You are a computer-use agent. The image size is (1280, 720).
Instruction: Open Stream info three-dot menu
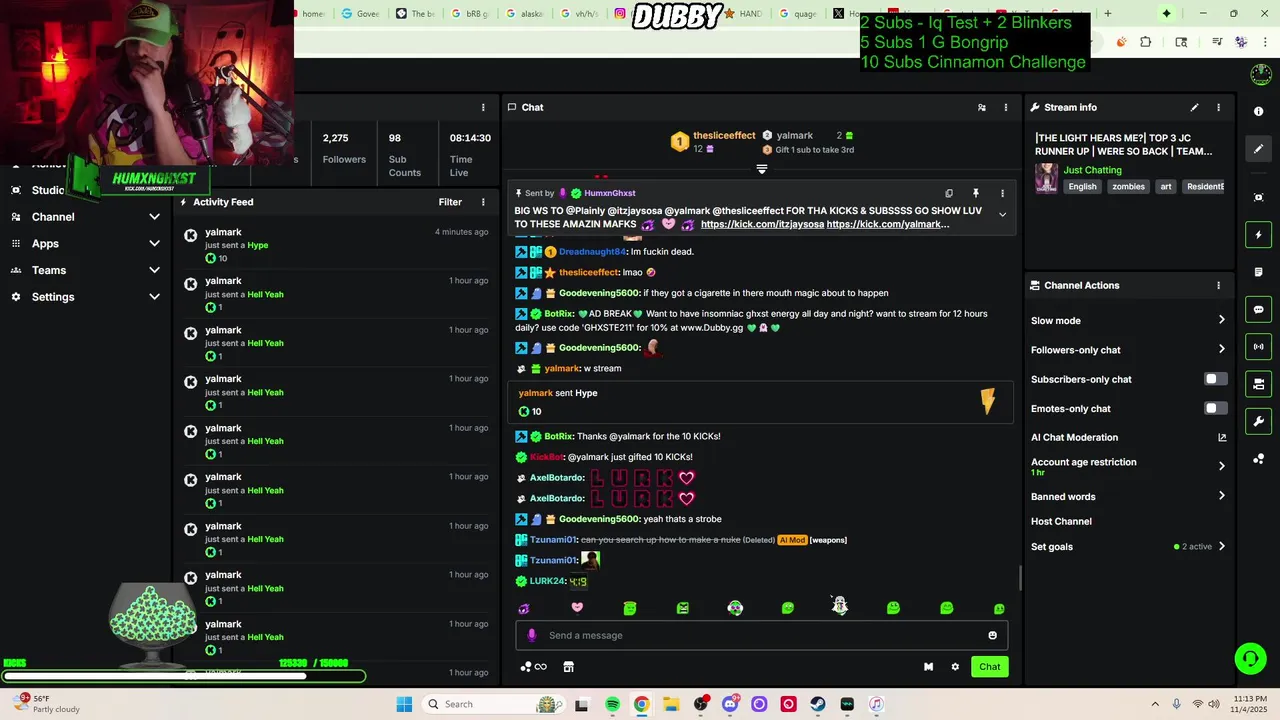click(1218, 107)
